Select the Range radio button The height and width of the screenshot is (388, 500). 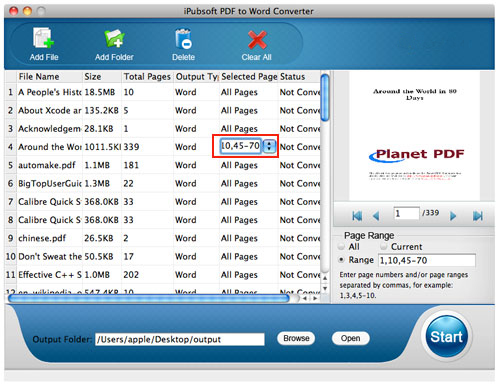pos(341,260)
